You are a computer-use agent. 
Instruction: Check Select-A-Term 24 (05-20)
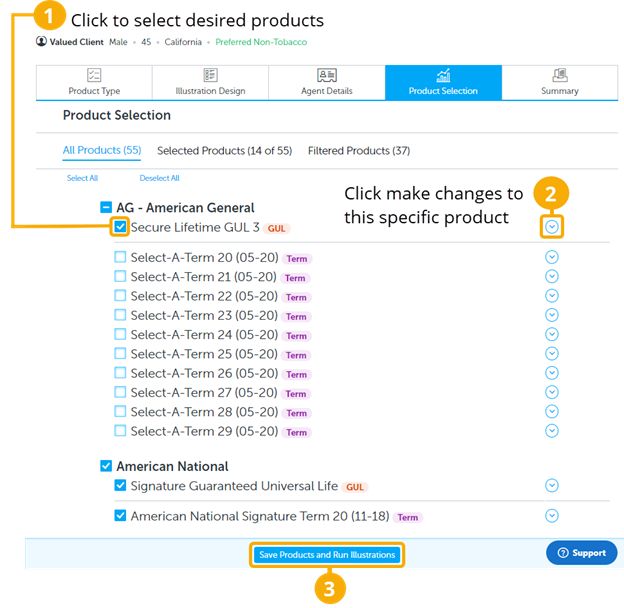[120, 334]
